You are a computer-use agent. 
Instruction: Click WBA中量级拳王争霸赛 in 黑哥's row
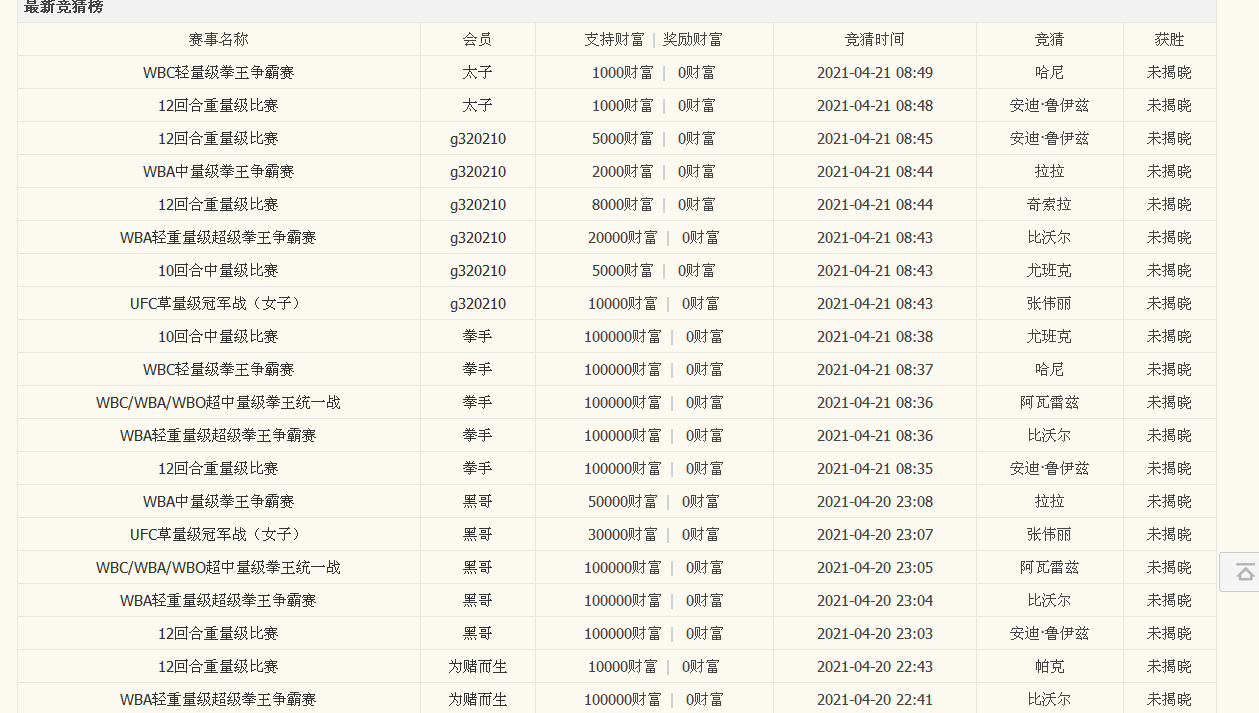pyautogui.click(x=218, y=501)
